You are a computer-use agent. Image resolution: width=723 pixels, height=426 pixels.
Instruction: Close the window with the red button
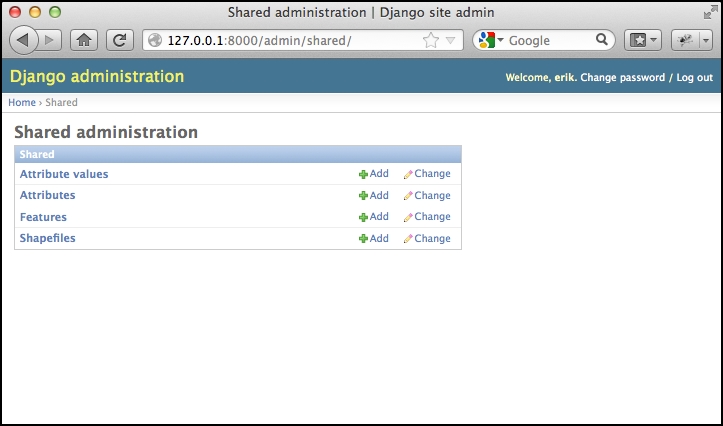15,12
